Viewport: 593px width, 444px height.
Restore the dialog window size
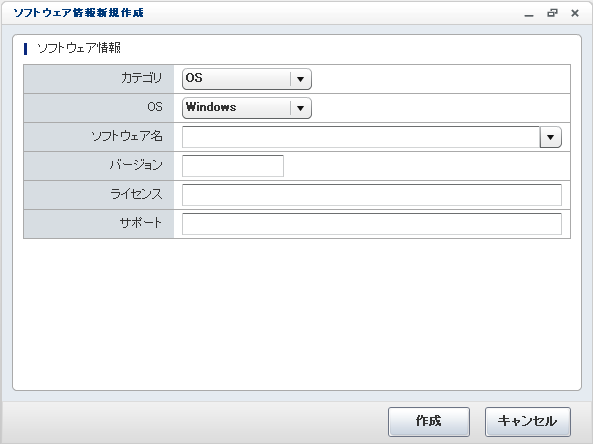552,13
